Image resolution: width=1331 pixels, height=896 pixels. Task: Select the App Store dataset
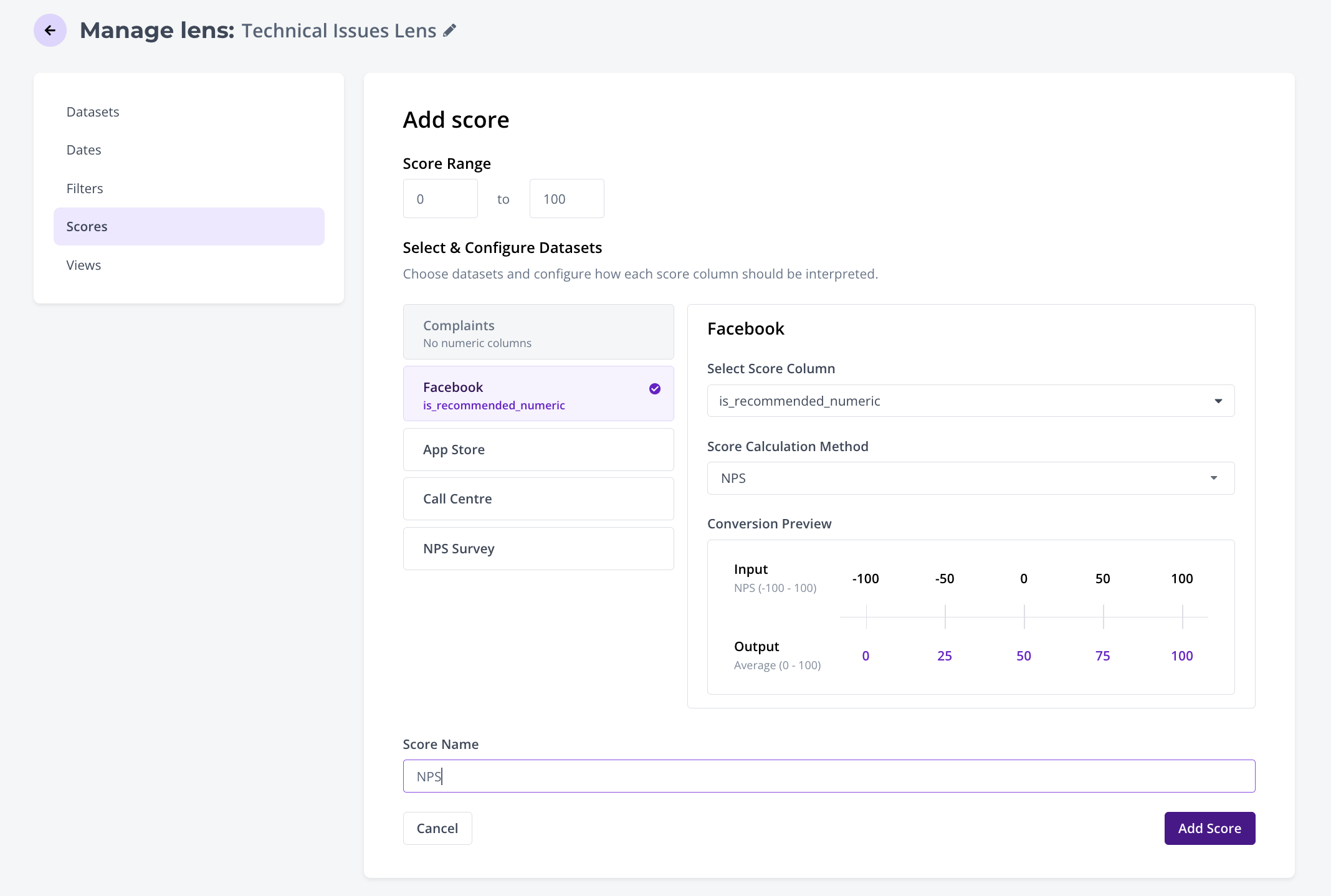click(x=538, y=449)
